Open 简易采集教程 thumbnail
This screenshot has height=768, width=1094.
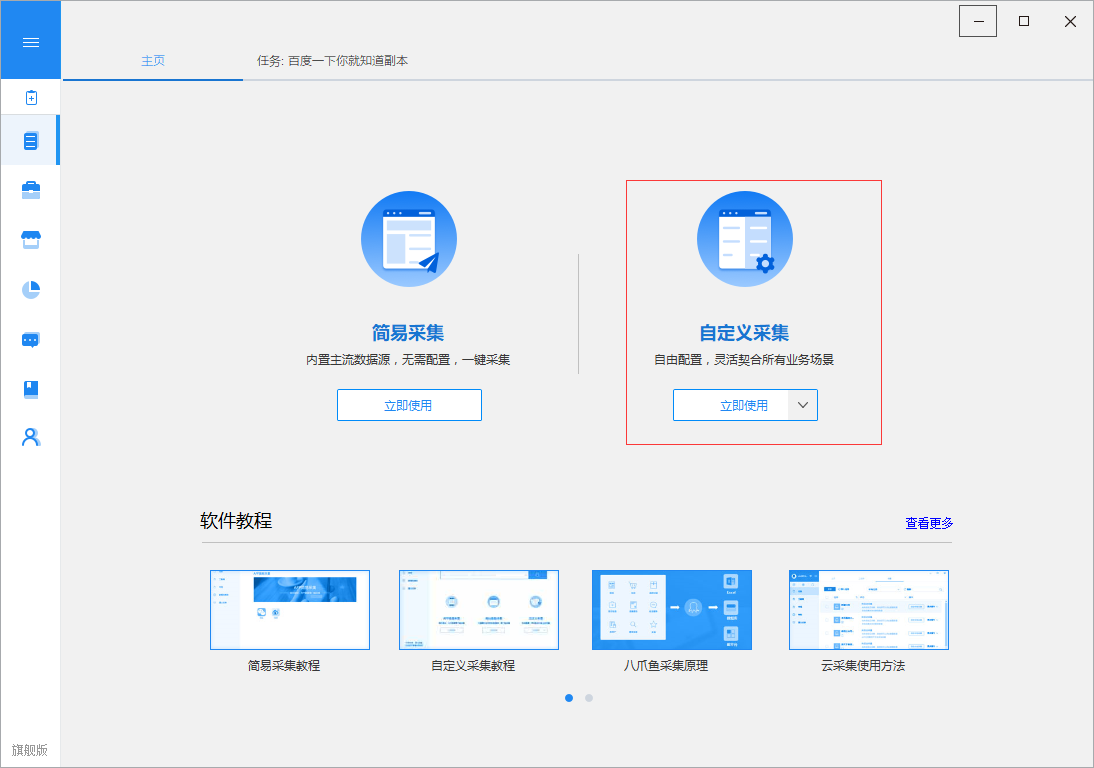(290, 610)
